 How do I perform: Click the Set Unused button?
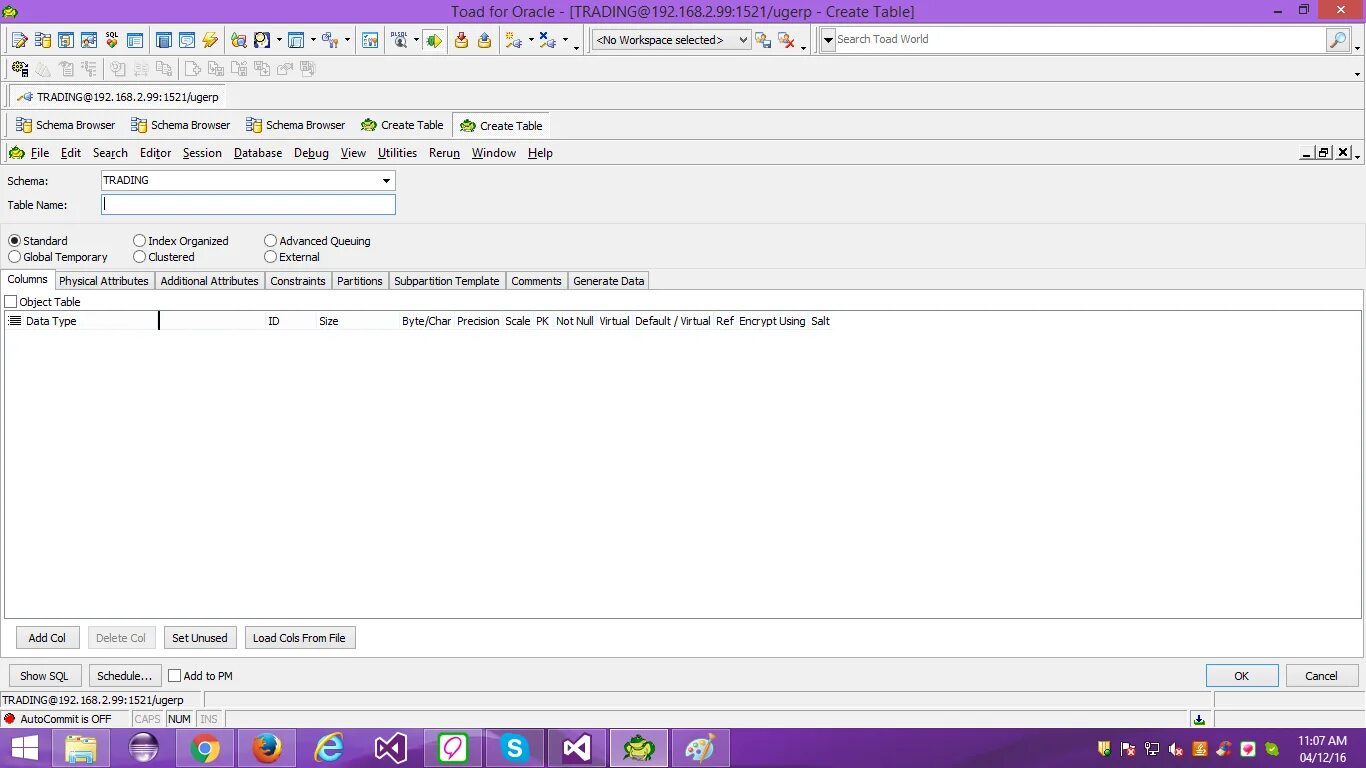pos(200,638)
